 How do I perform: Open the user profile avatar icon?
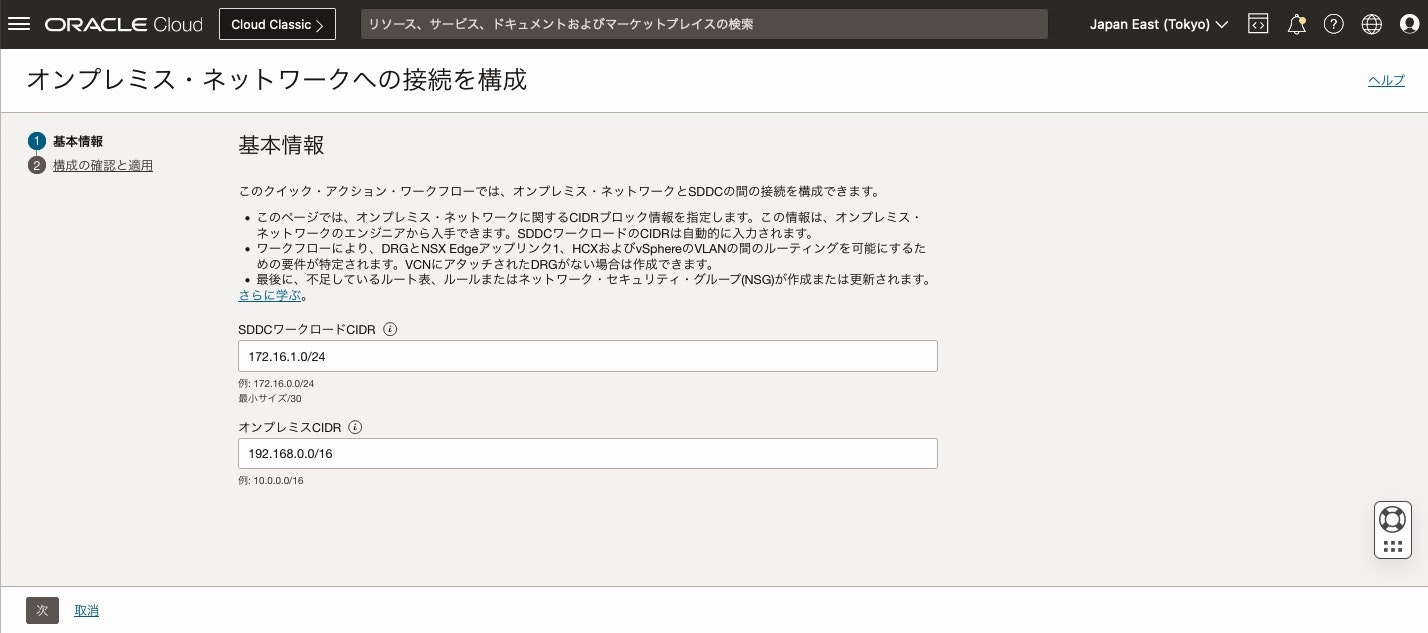click(x=1409, y=24)
